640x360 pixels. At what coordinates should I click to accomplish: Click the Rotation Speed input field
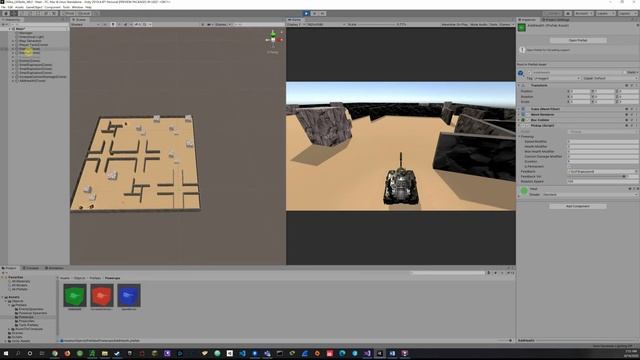[x=602, y=181]
